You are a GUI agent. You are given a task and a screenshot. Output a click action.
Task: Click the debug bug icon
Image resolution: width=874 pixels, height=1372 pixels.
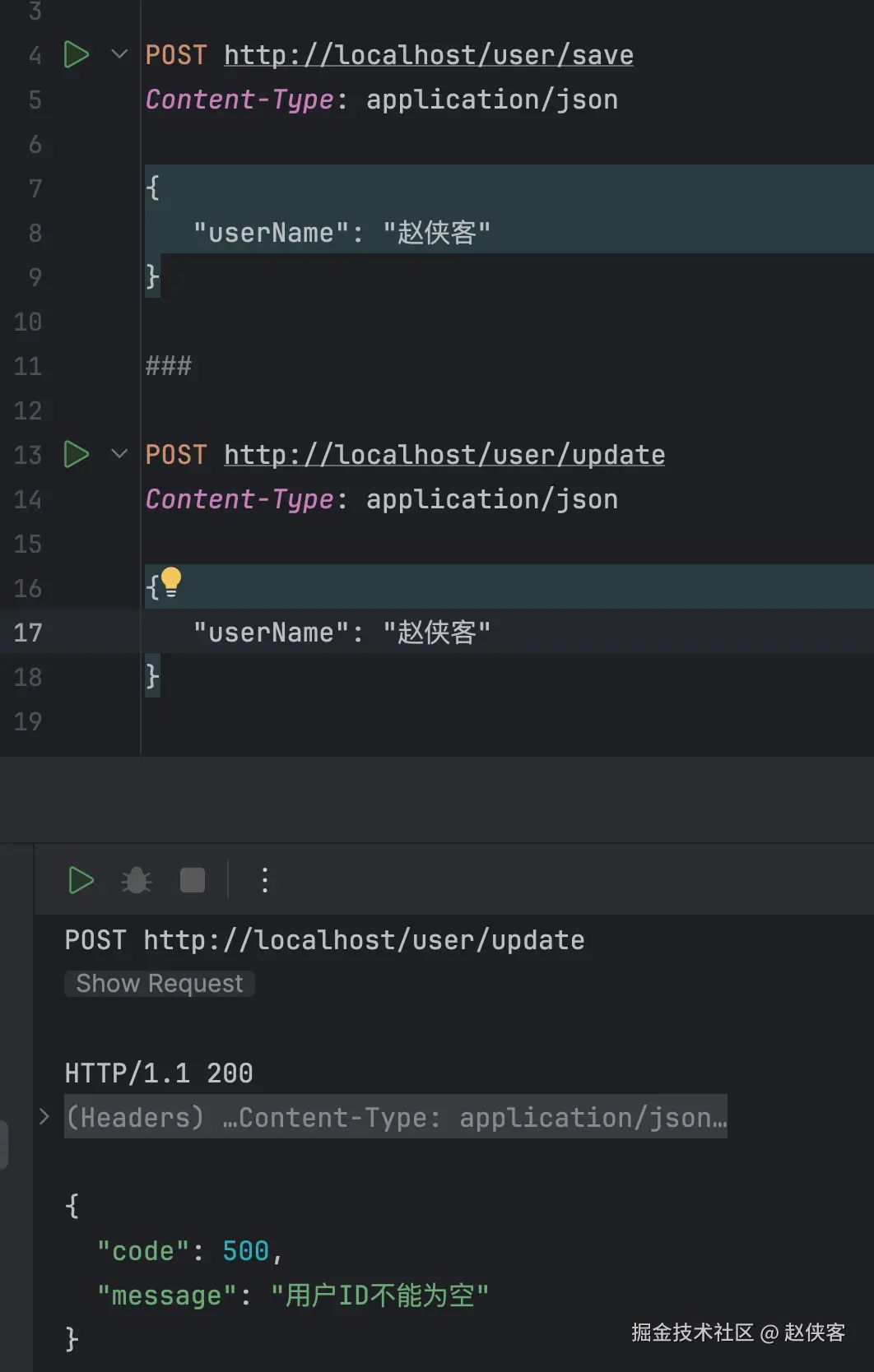[x=137, y=881]
